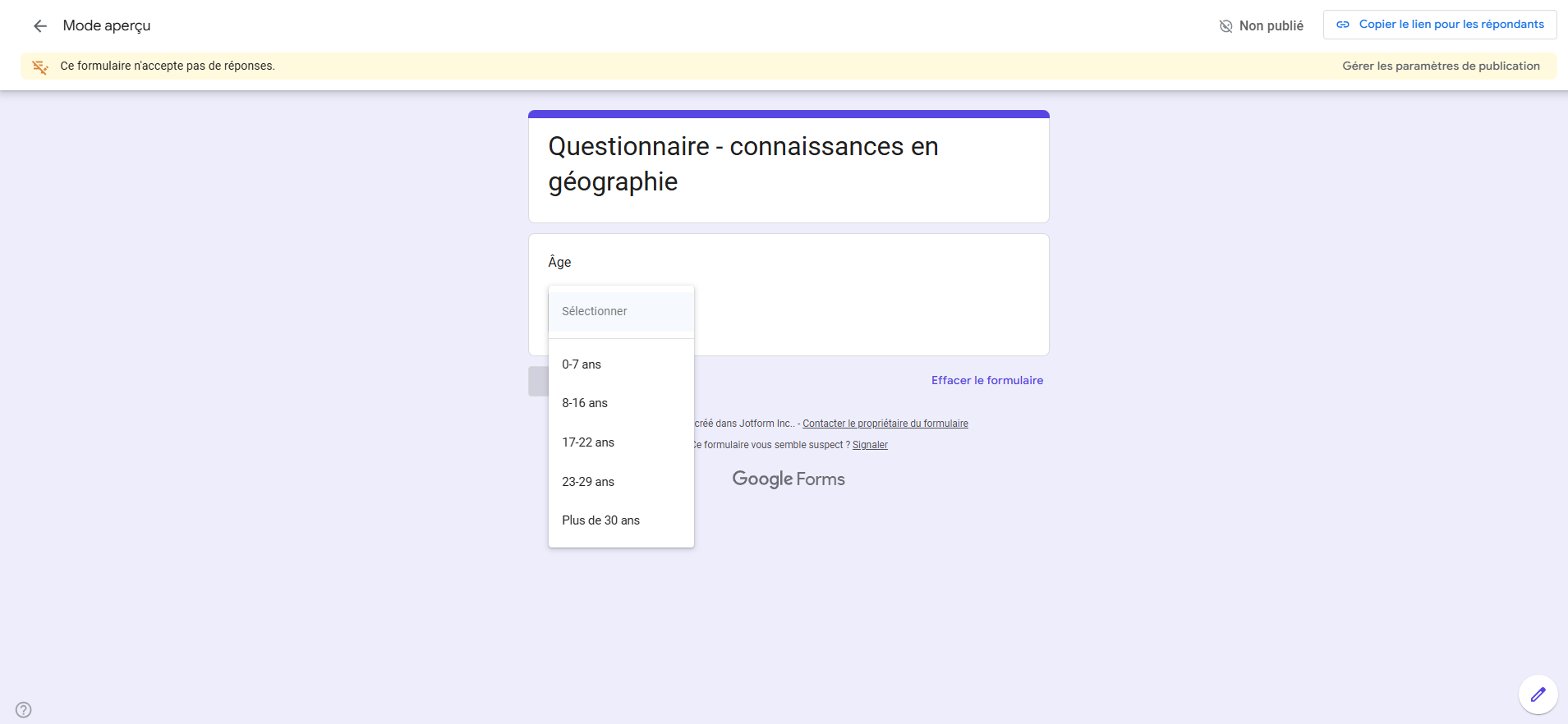
Task: Click the back arrow next to Mode aperçu
Action: point(40,26)
